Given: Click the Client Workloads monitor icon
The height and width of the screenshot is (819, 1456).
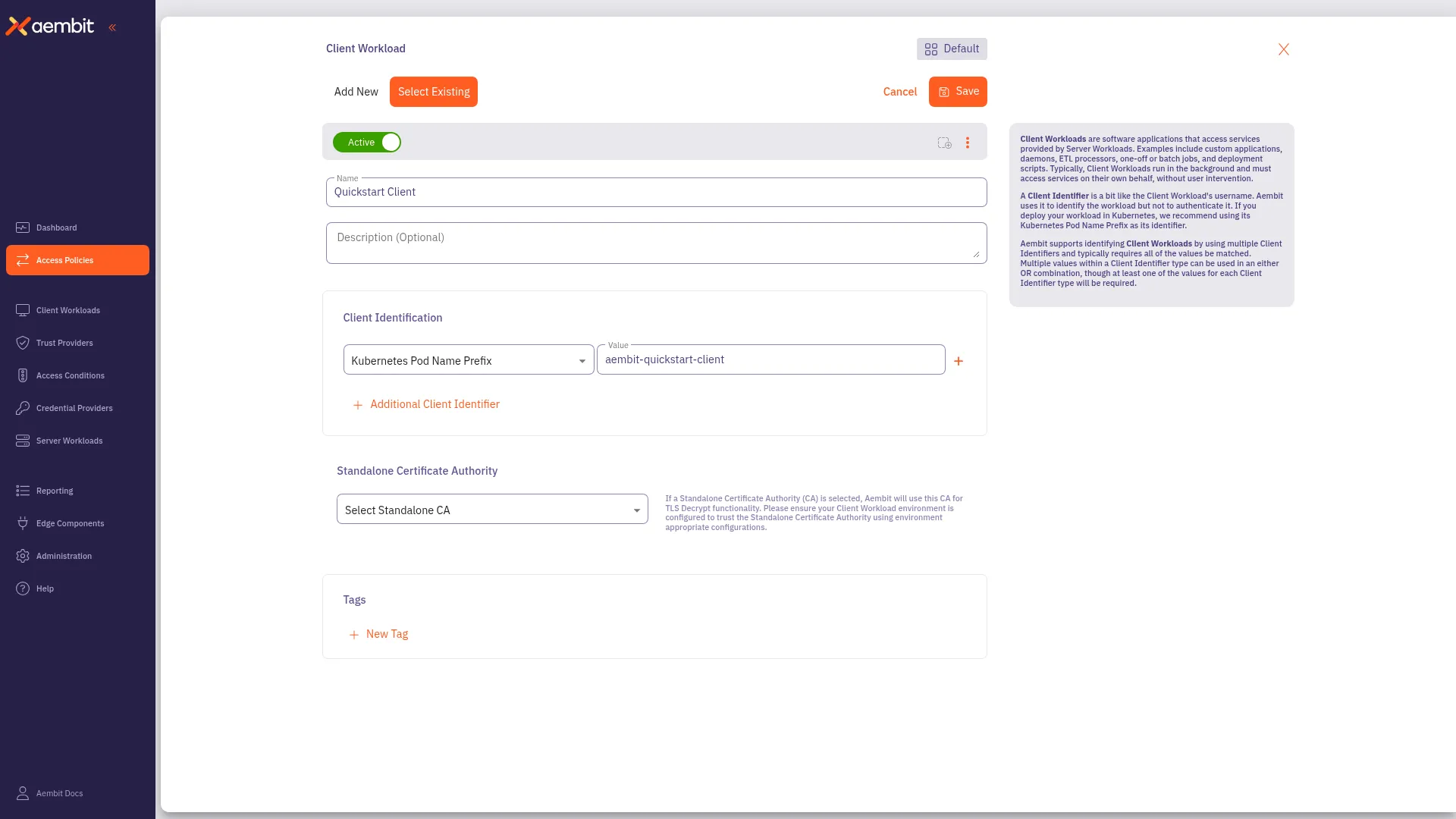Looking at the screenshot, I should [23, 310].
